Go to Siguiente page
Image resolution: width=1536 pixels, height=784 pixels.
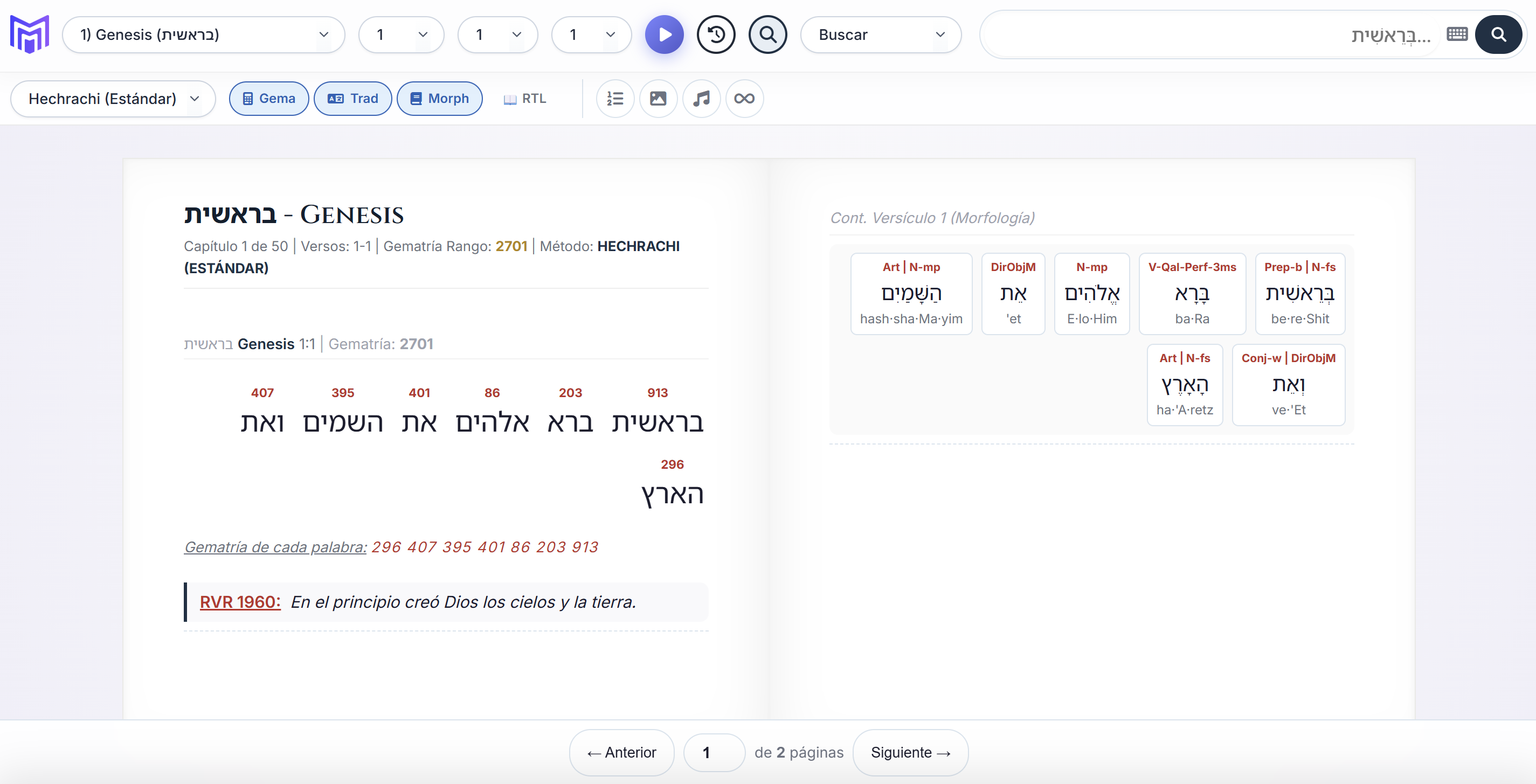tap(910, 752)
